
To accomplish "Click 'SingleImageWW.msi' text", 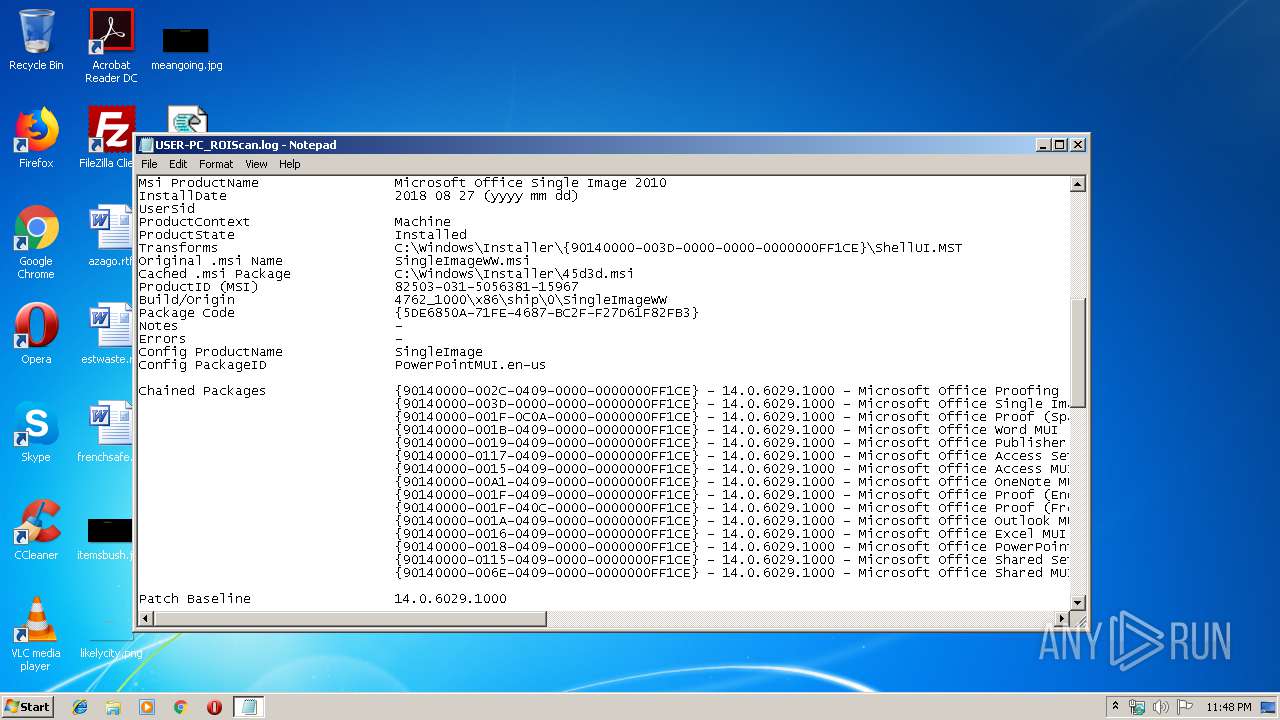I will 462,261.
